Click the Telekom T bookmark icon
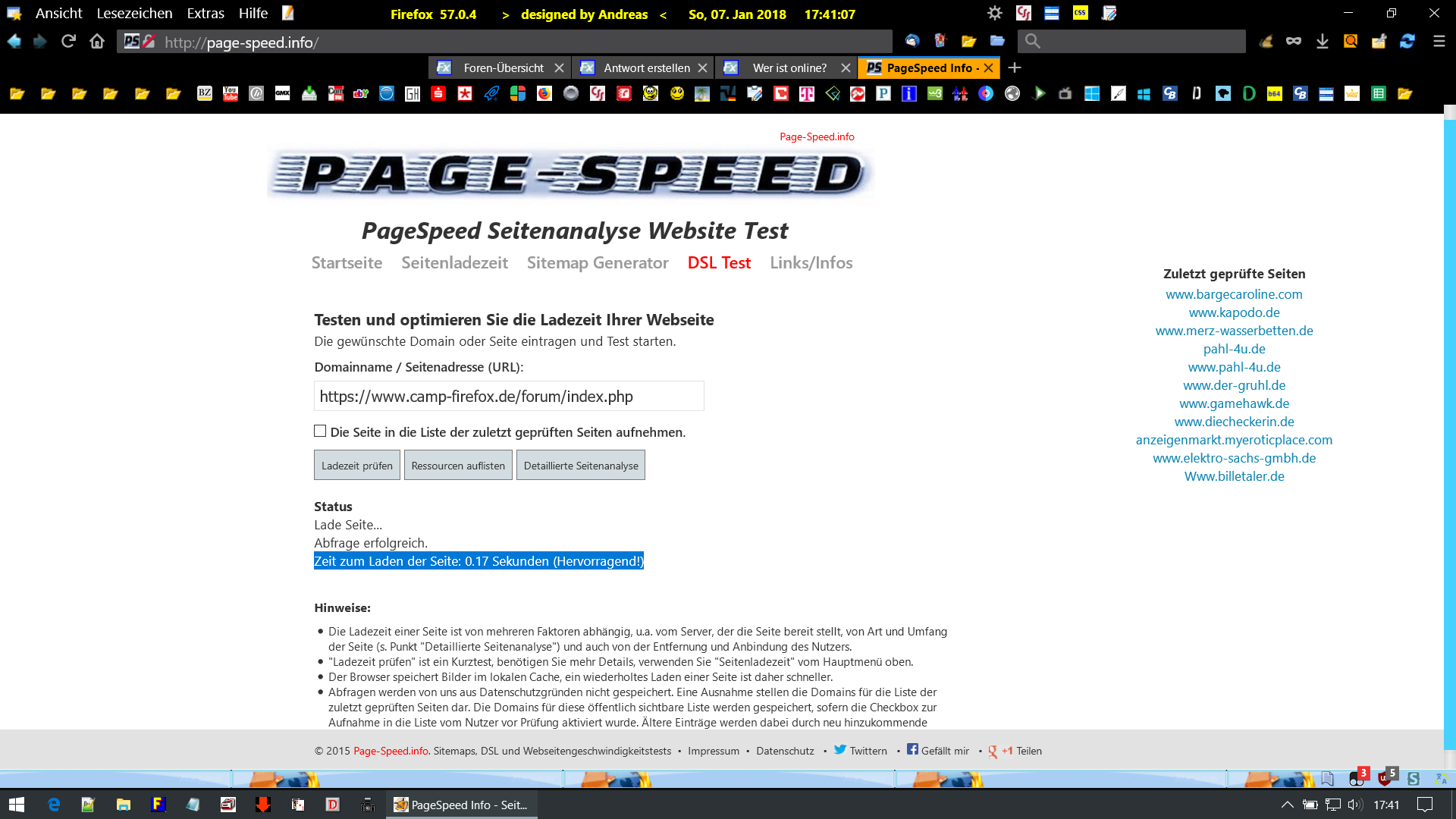1456x819 pixels. pos(807,94)
